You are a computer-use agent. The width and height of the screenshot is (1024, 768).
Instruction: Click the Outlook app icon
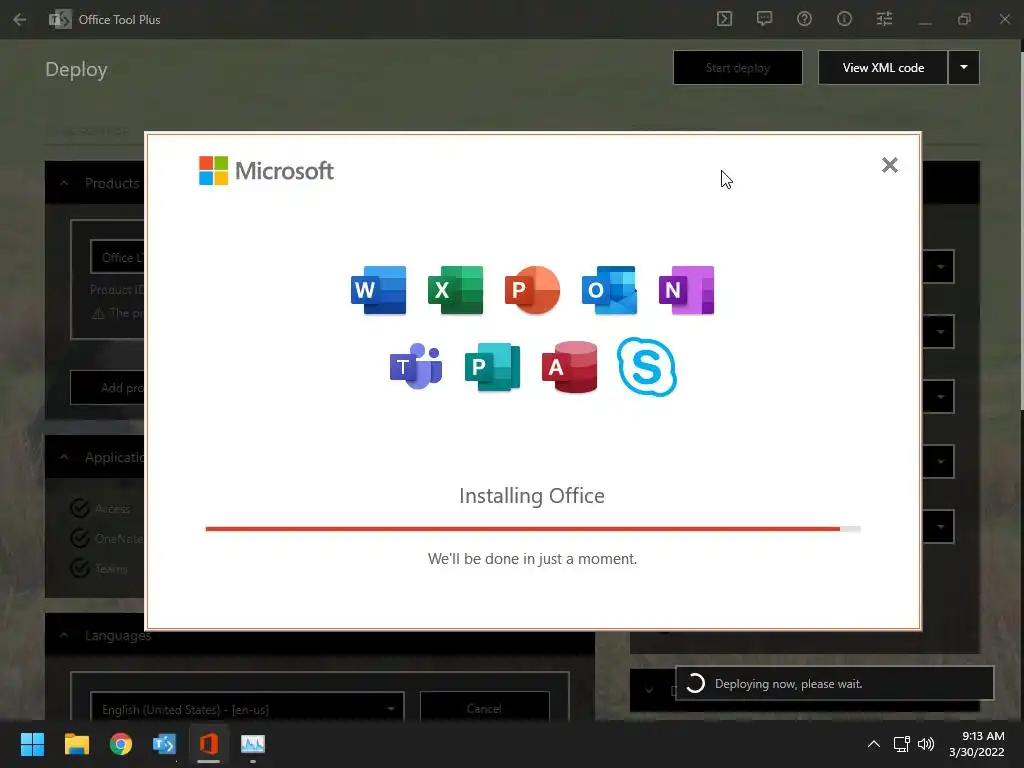tap(609, 290)
